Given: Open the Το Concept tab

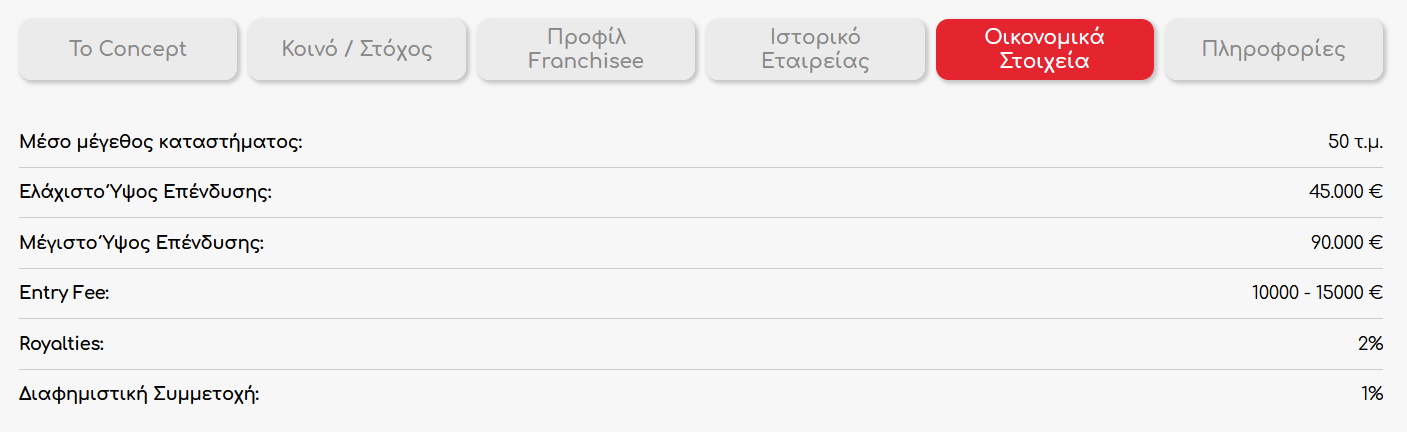Looking at the screenshot, I should point(128,49).
